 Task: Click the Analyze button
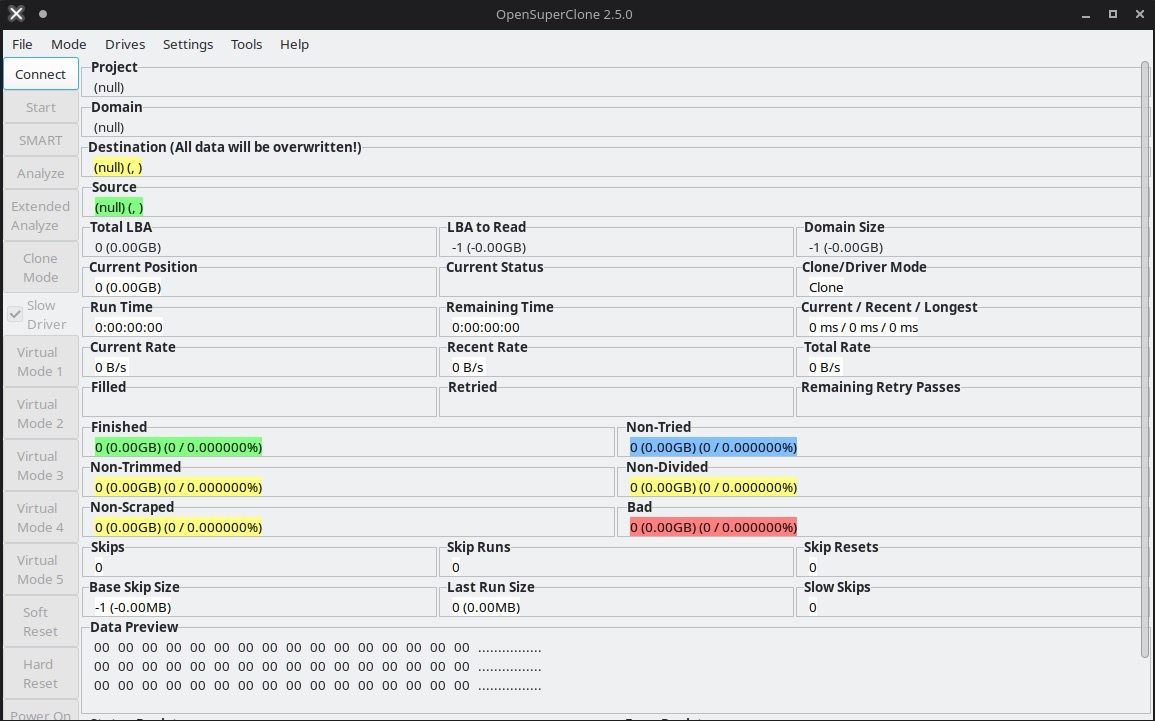[40, 173]
